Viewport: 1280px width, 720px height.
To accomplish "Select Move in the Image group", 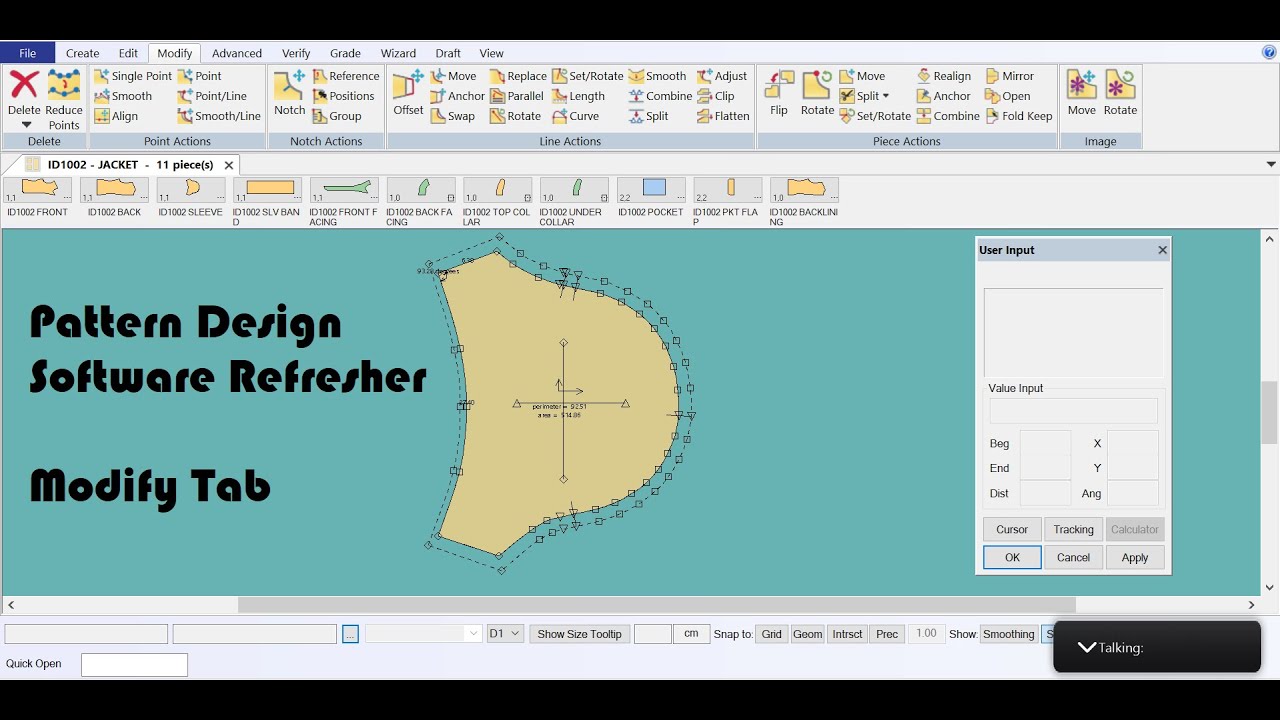I will pos(1082,94).
